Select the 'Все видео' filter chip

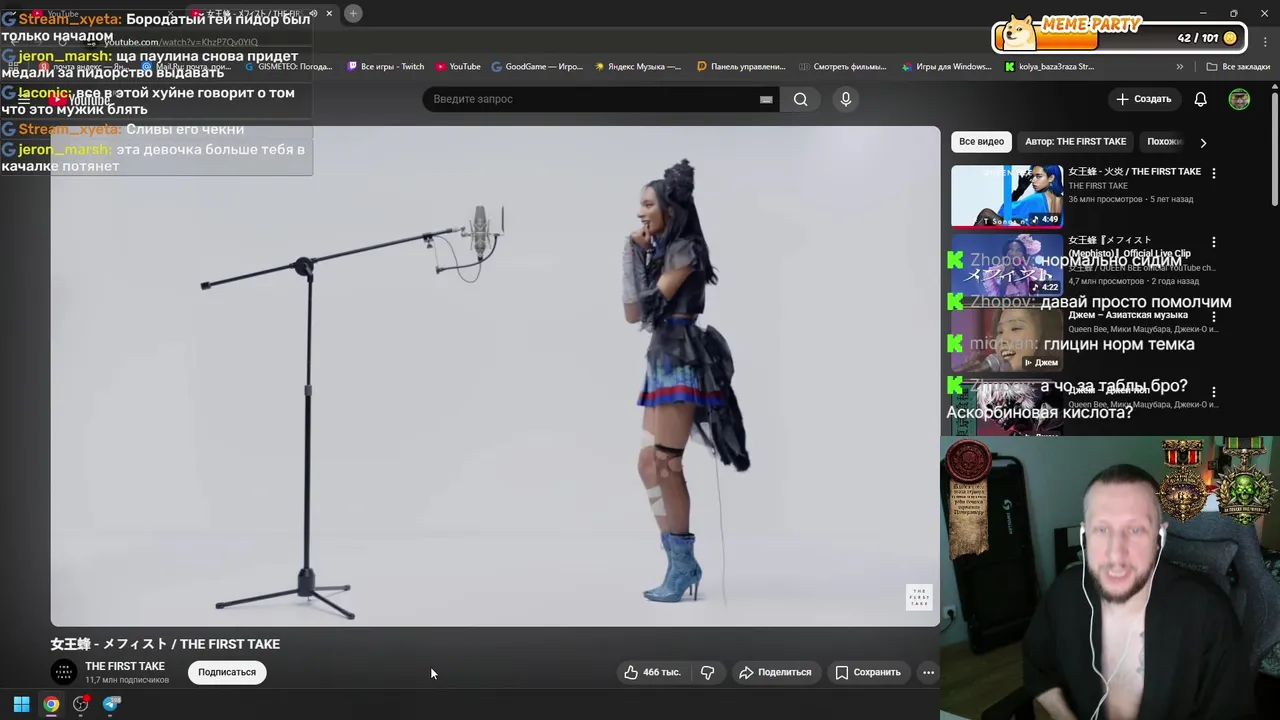[x=981, y=142]
